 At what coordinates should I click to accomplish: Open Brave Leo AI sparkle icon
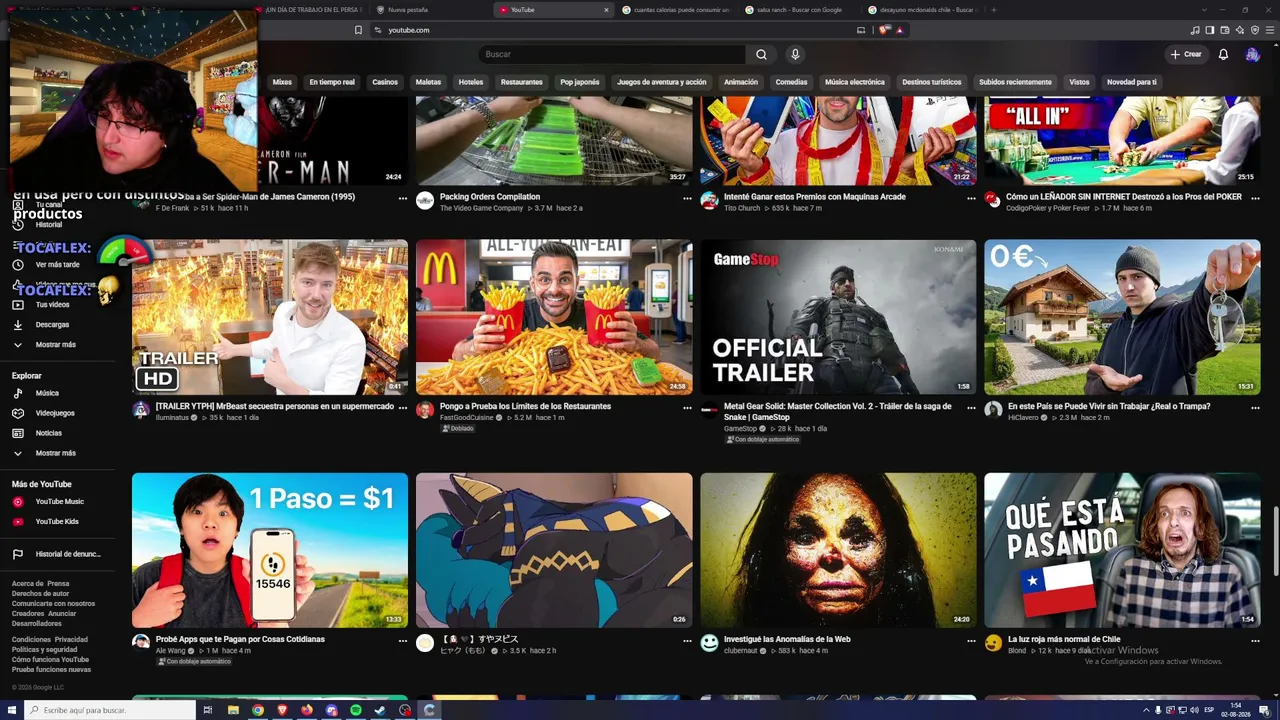point(1238,30)
